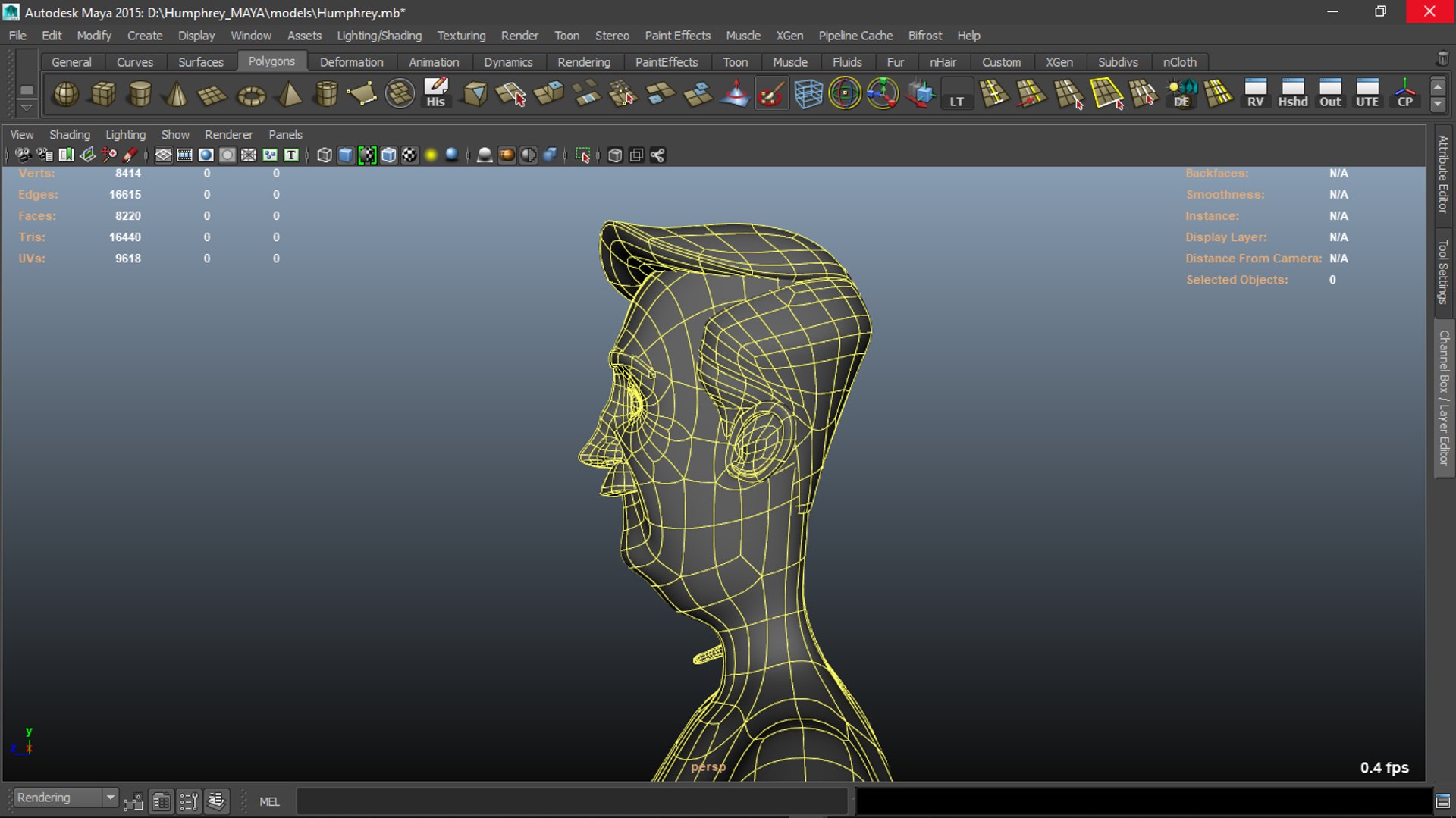
Task: Toggle use all lights in viewport
Action: (x=431, y=155)
